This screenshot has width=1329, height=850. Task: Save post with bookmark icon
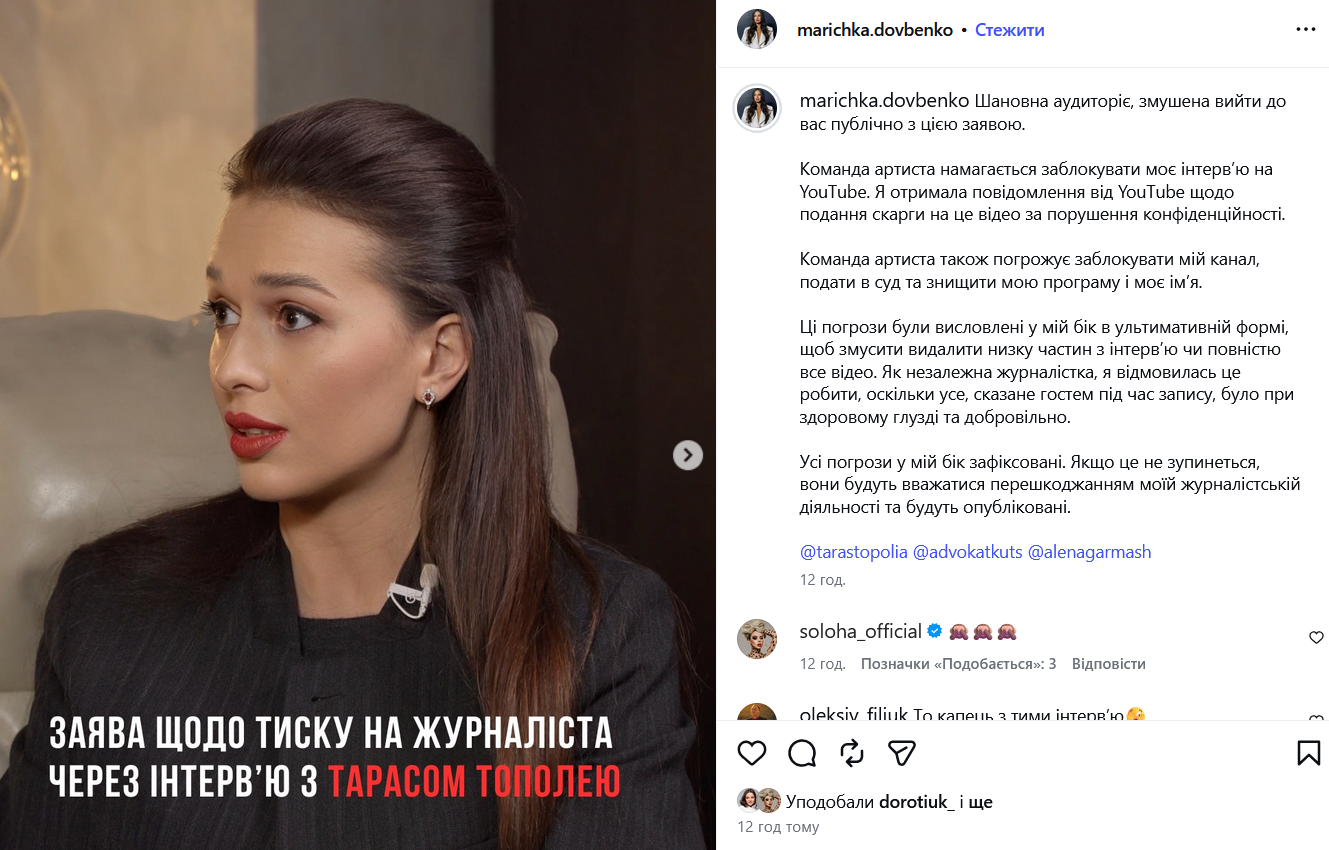click(x=1309, y=753)
